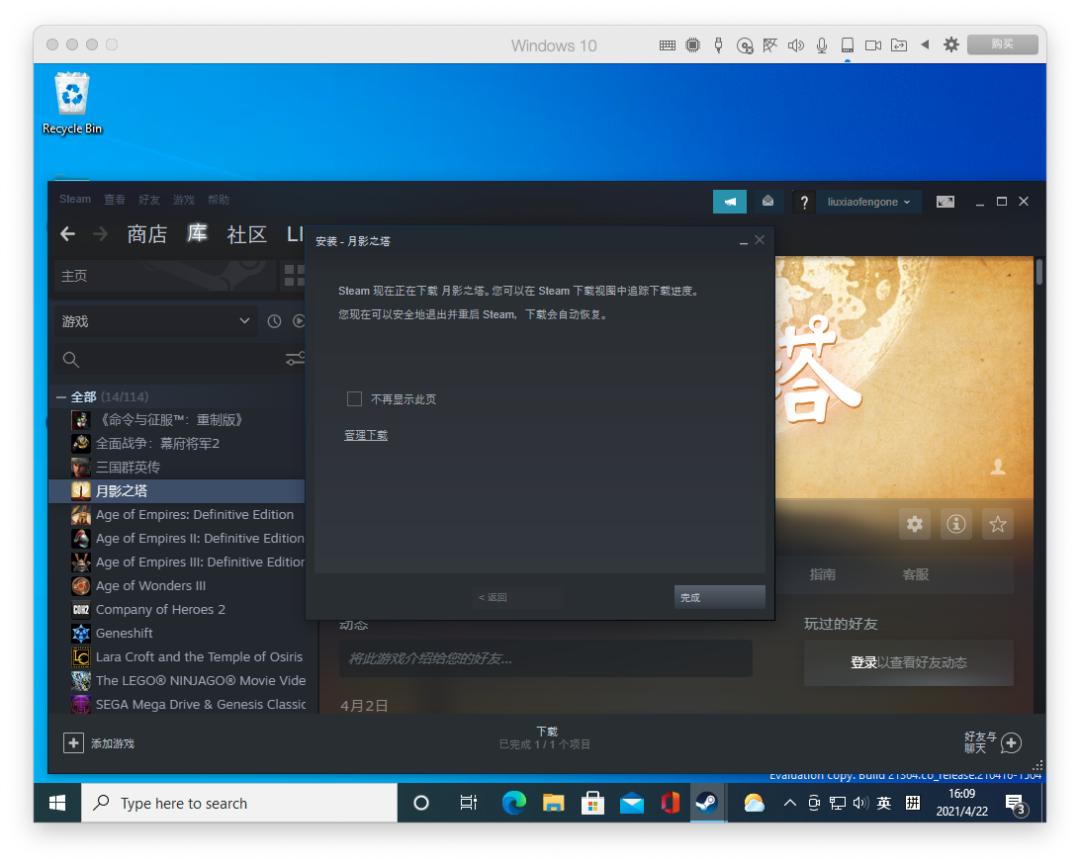Open liuxiaofengone account dropdown
1080x864 pixels.
[869, 202]
